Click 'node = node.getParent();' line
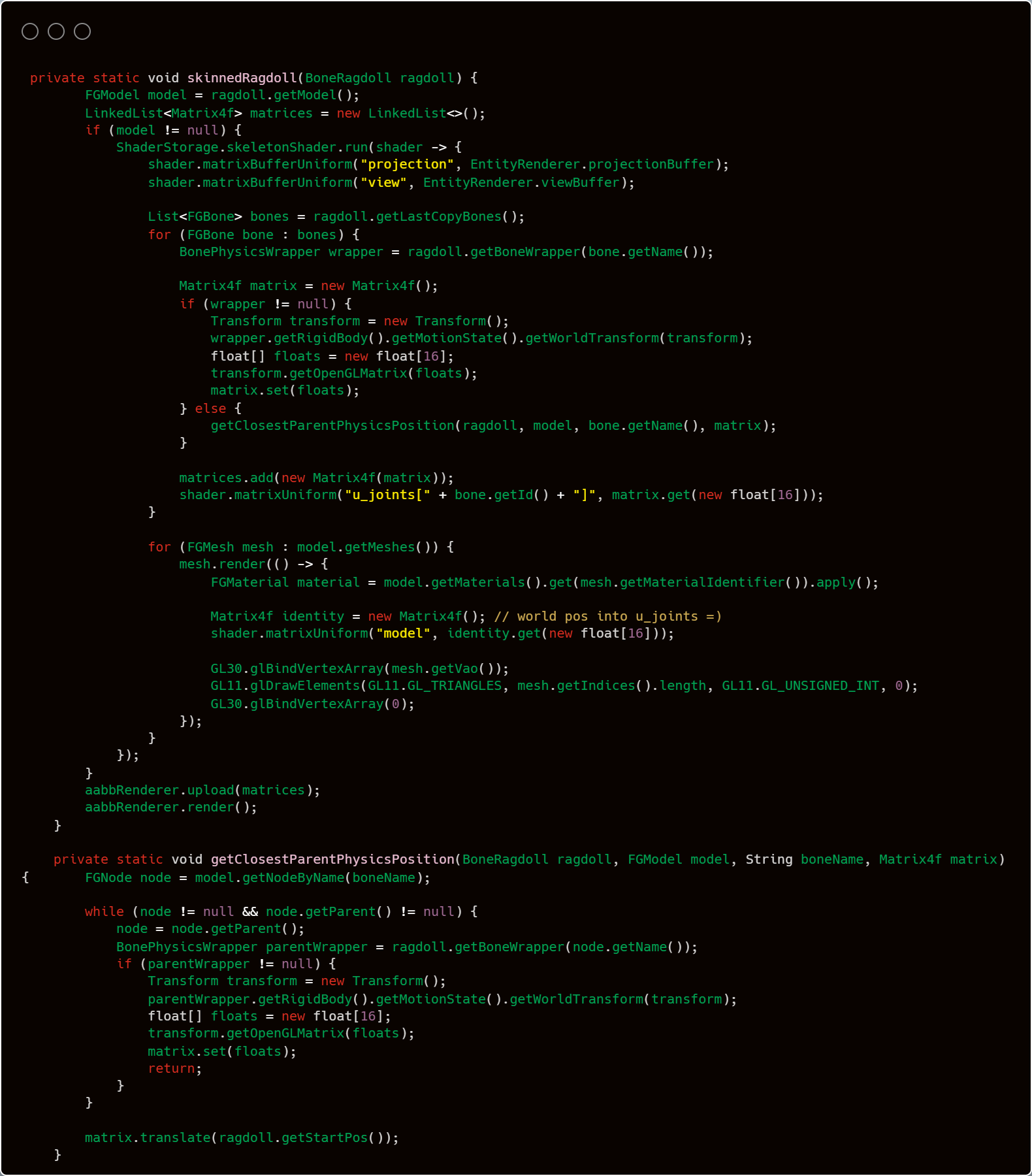The height and width of the screenshot is (1176, 1032). click(211, 928)
